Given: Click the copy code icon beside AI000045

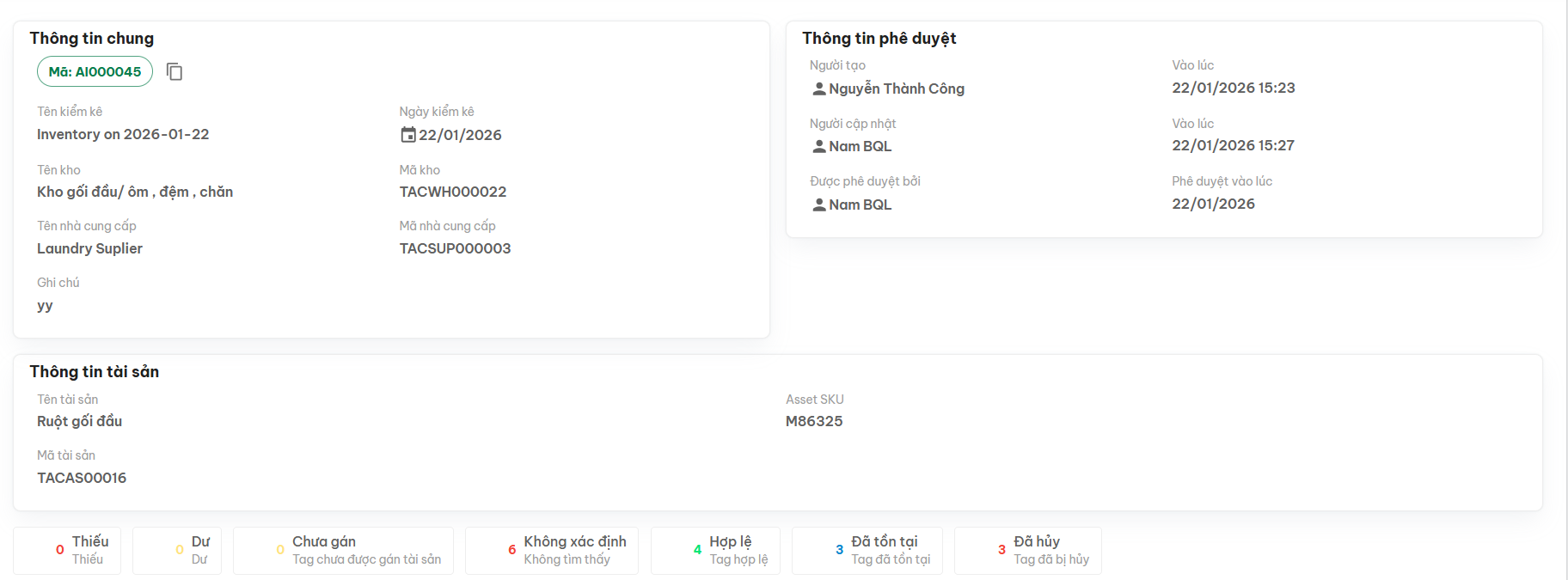Looking at the screenshot, I should click(x=175, y=71).
